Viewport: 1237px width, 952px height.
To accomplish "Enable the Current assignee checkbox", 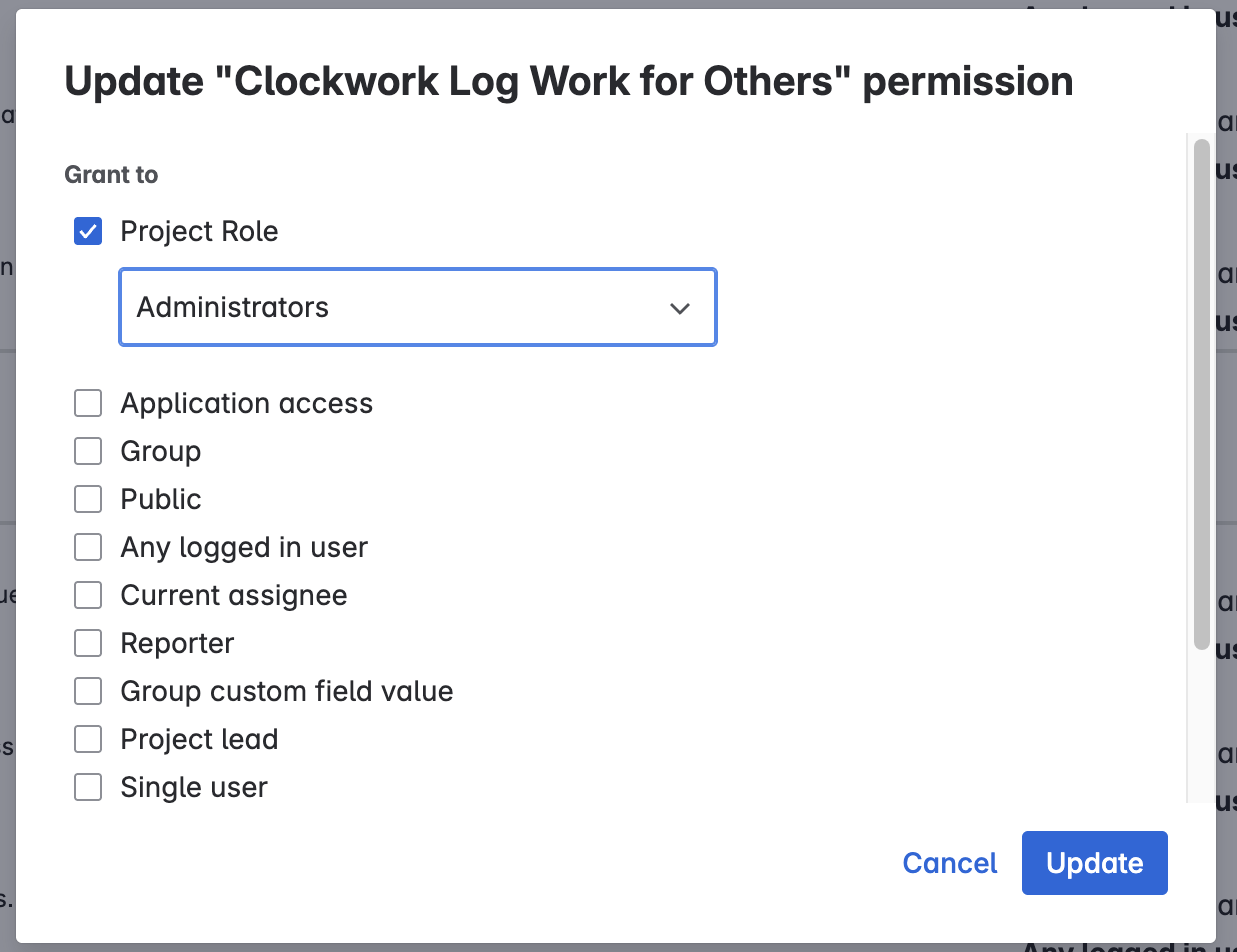I will coord(88,595).
